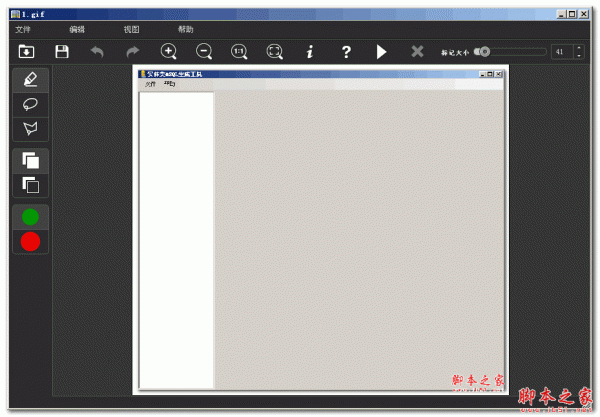This screenshot has width=600, height=417.
Task: Adjust the marker size slider
Action: [510, 52]
